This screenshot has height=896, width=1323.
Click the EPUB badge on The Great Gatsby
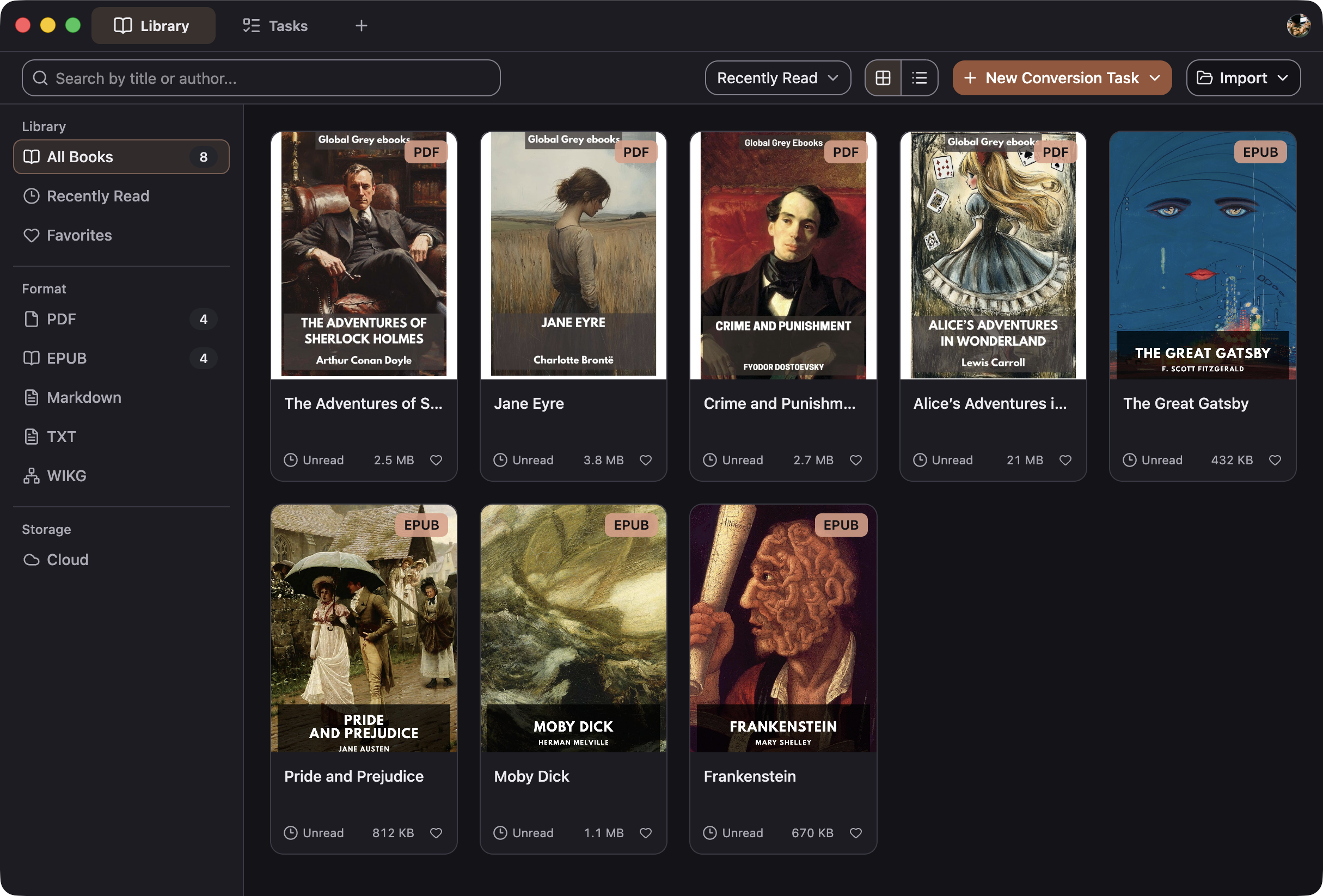[1260, 152]
